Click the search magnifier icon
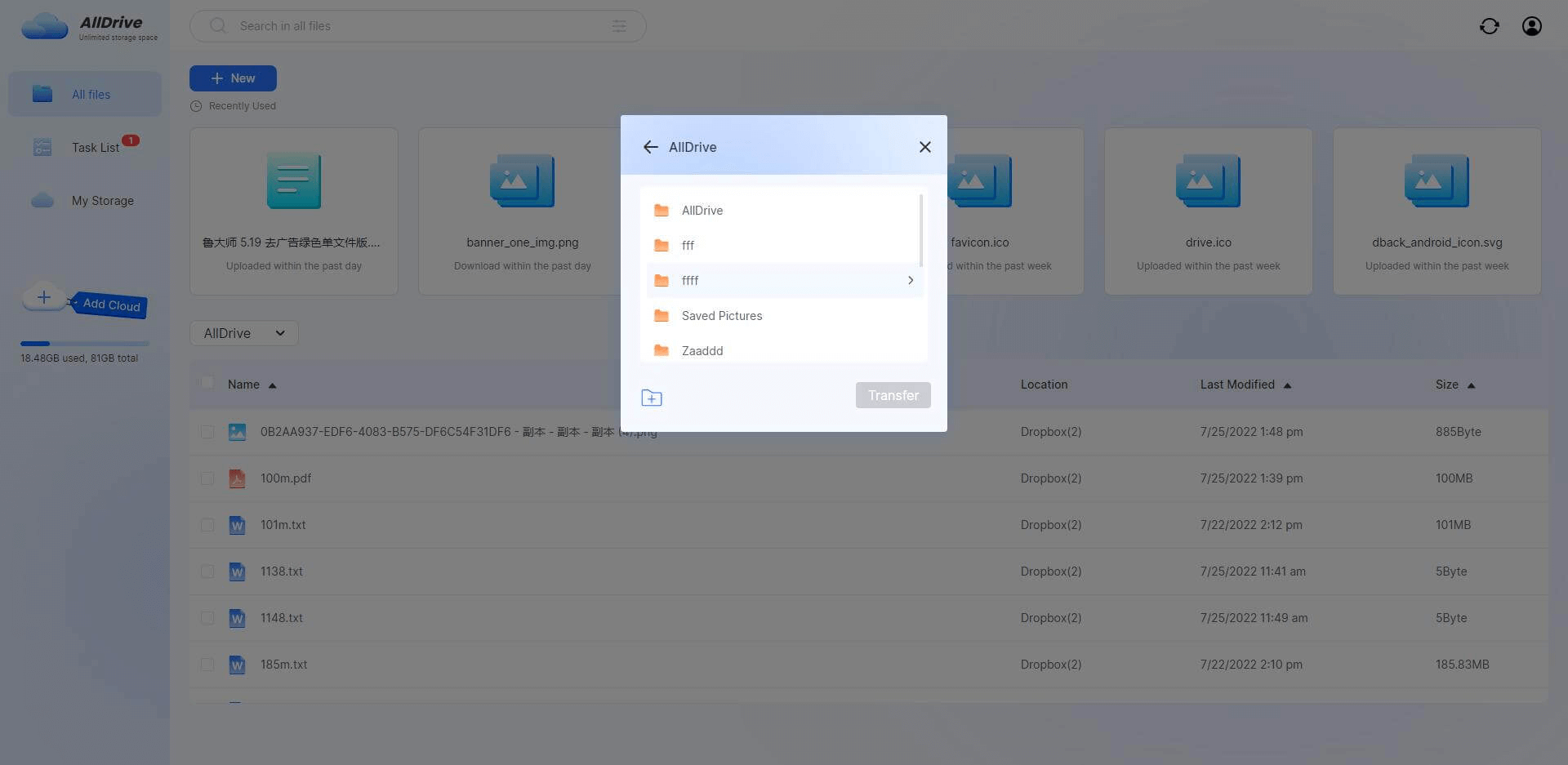The width and height of the screenshot is (1568, 765). point(218,25)
